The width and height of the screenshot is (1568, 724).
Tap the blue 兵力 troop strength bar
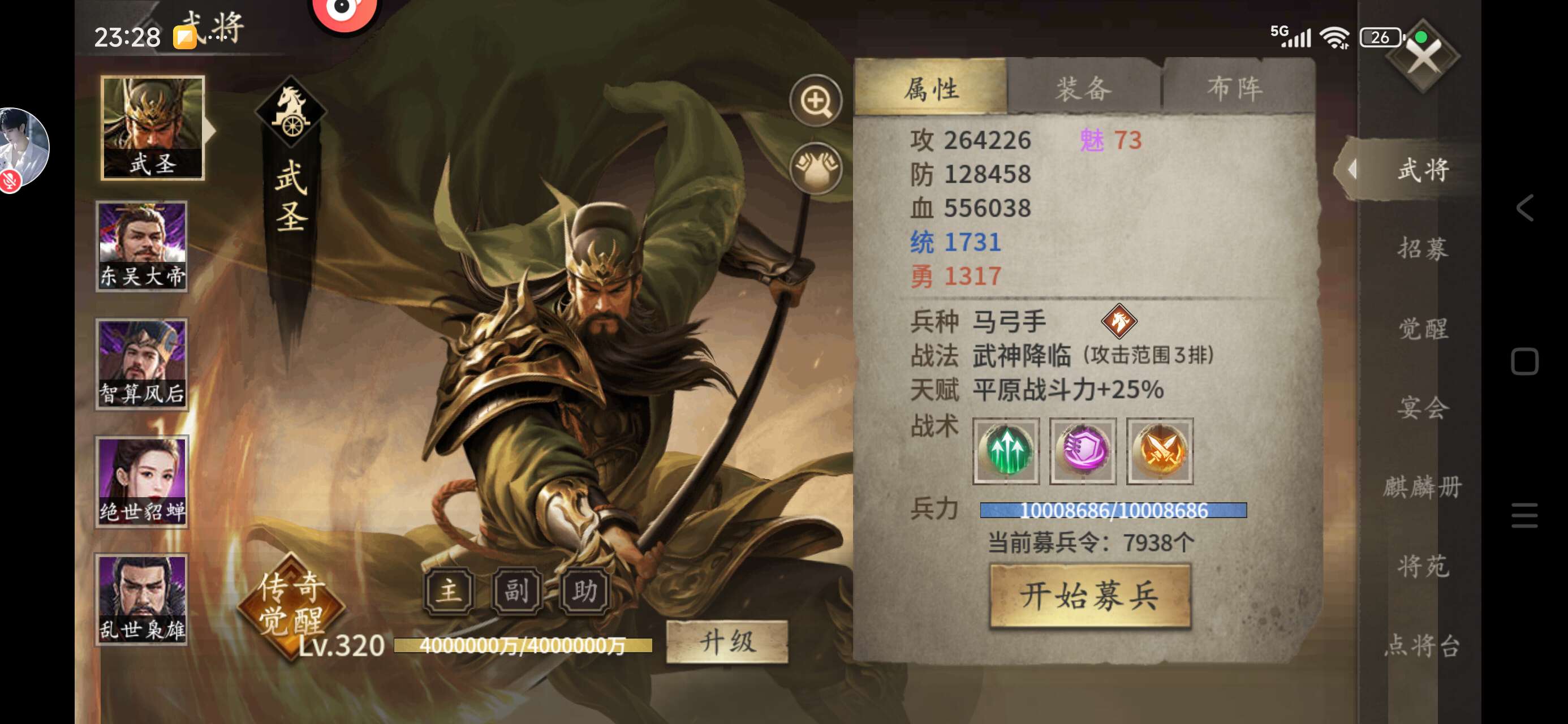pos(1113,510)
